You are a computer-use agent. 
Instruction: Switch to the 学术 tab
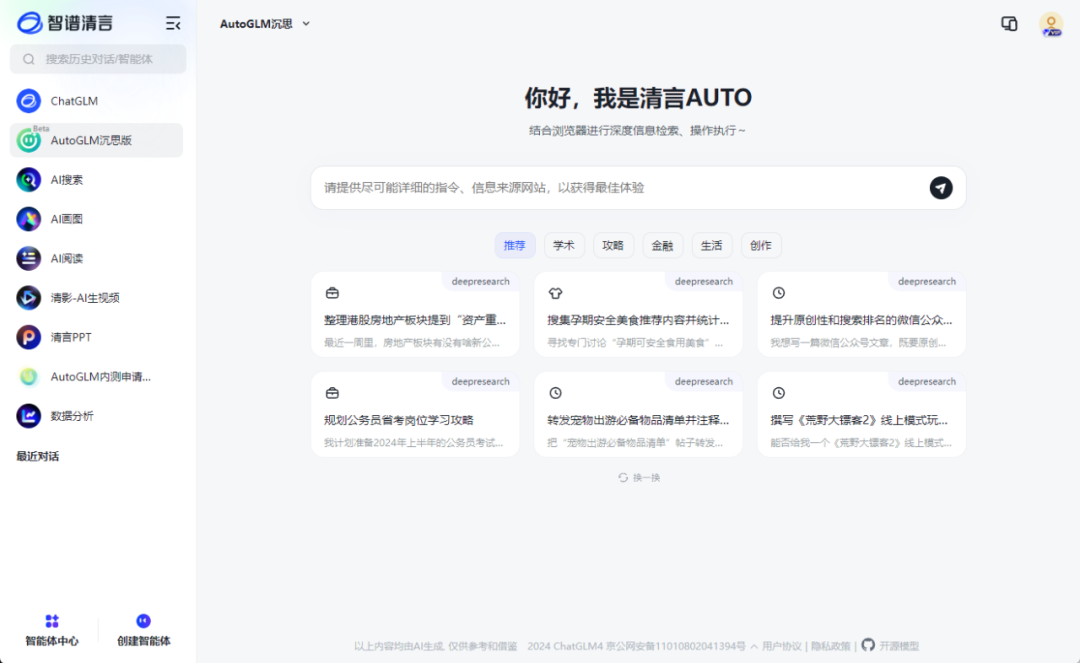pos(563,245)
